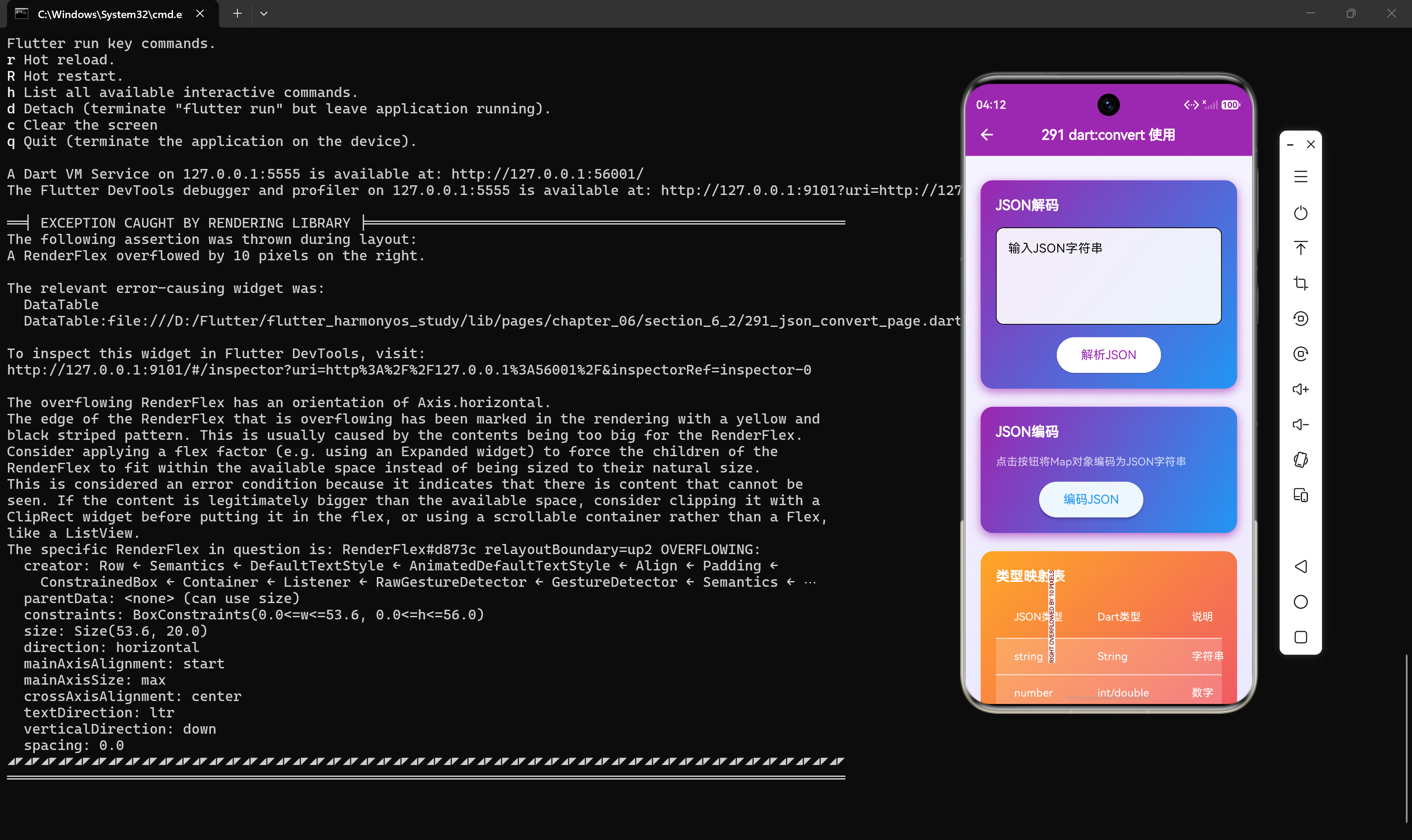Tap the JSON类型 column header
This screenshot has width=1412, height=840.
click(x=1037, y=616)
